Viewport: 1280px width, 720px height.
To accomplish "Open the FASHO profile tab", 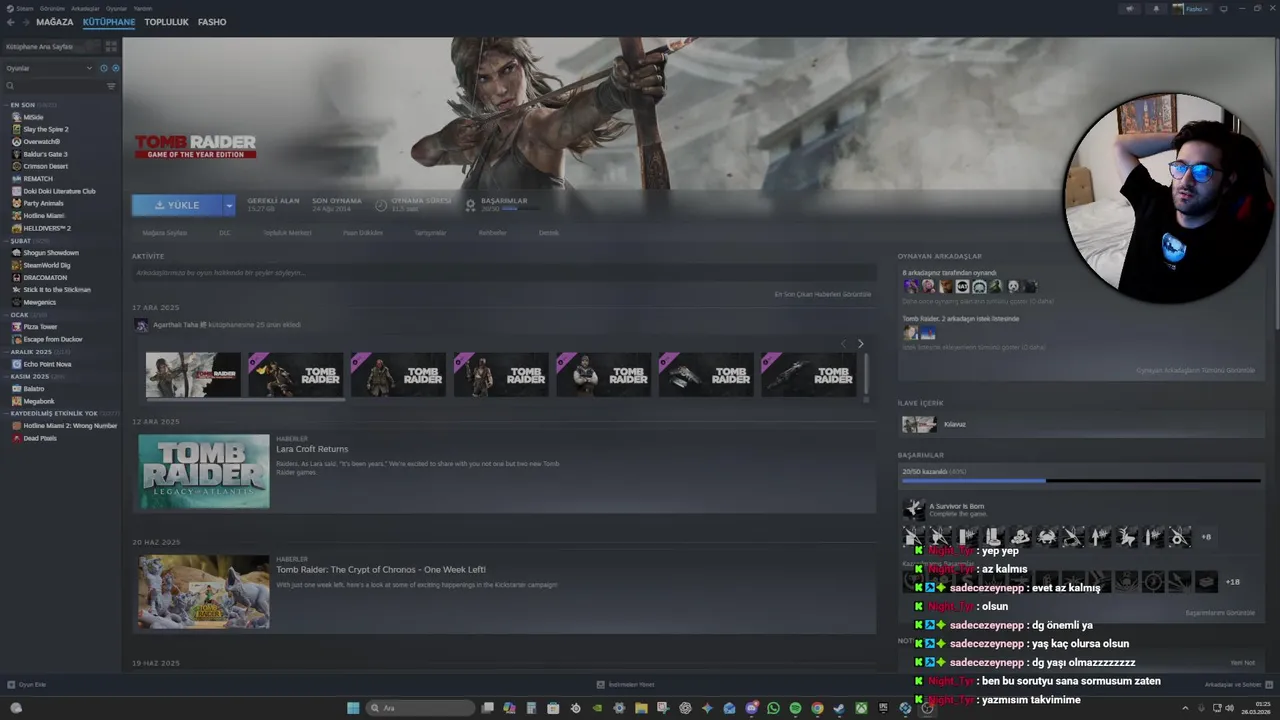I will click(x=212, y=22).
